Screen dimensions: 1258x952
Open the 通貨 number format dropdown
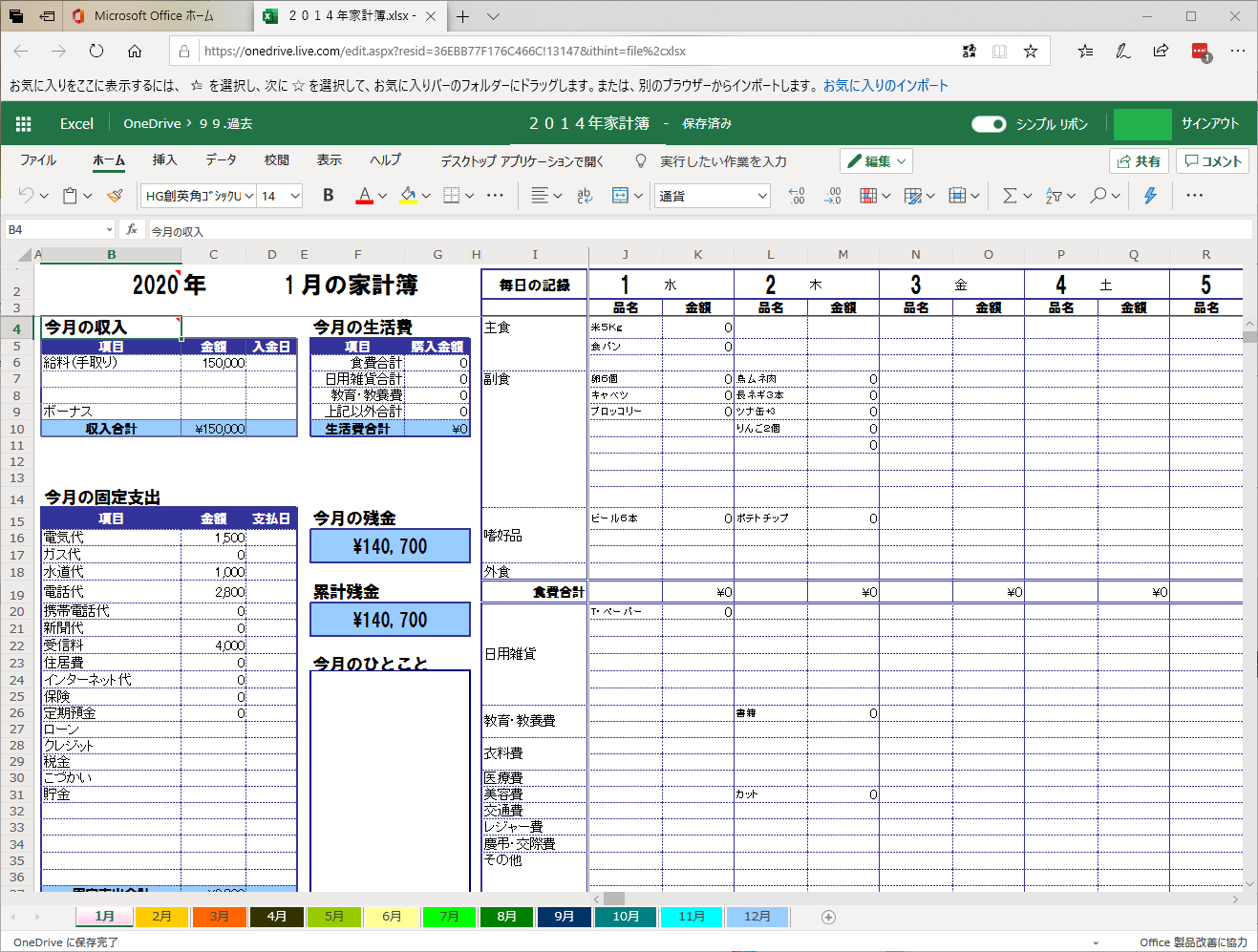(714, 196)
